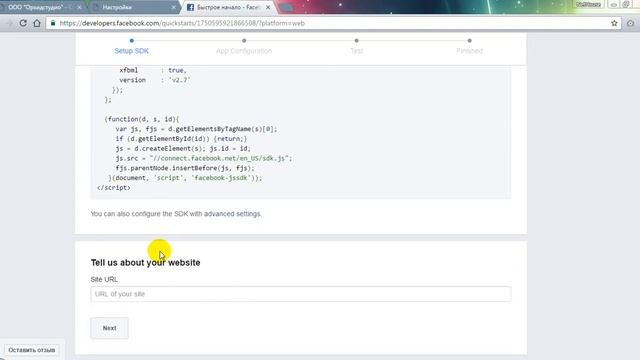This screenshot has height=360, width=640.
Task: Go to the Test step
Action: [356, 51]
